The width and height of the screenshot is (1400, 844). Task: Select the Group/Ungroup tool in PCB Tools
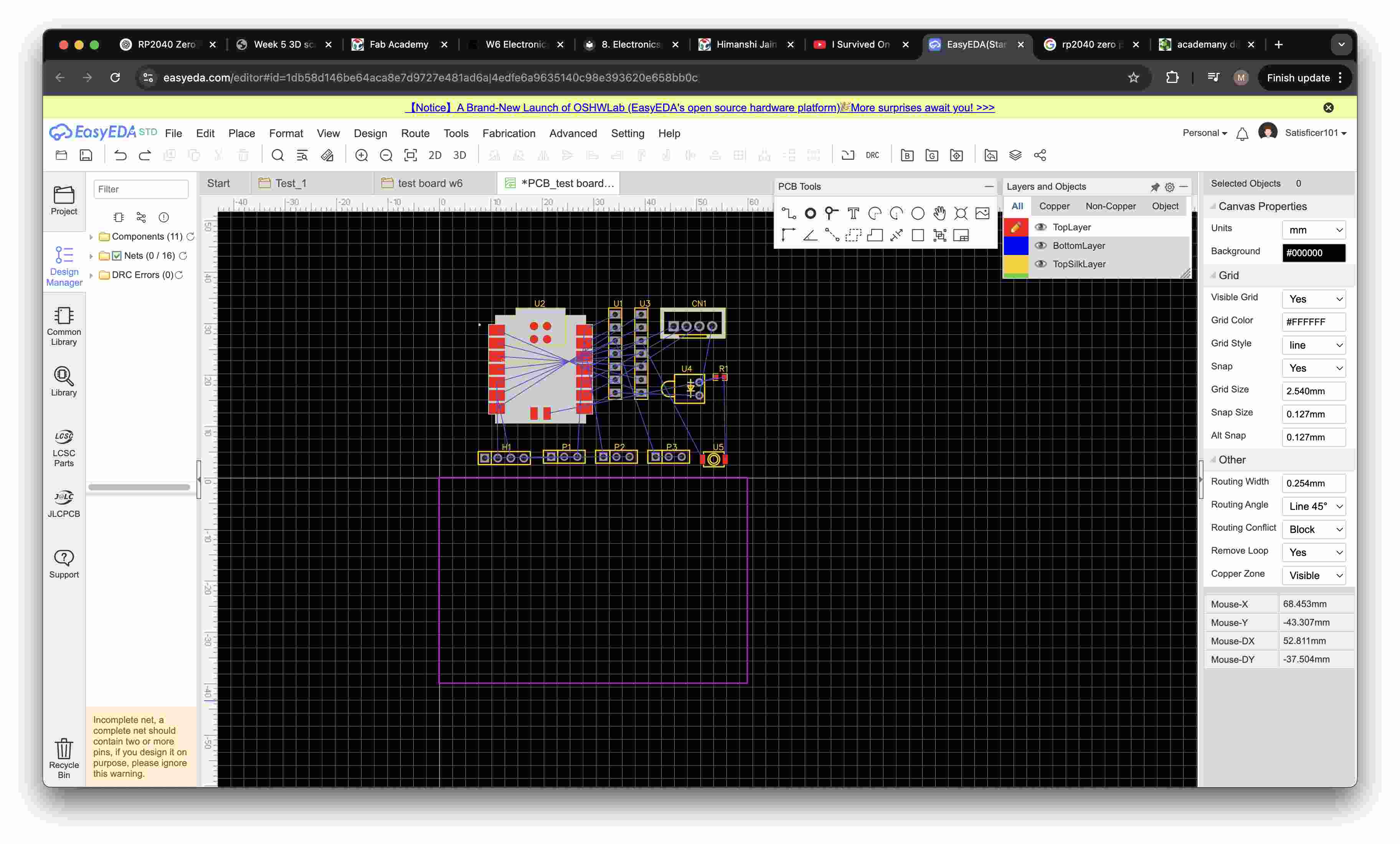click(x=940, y=235)
